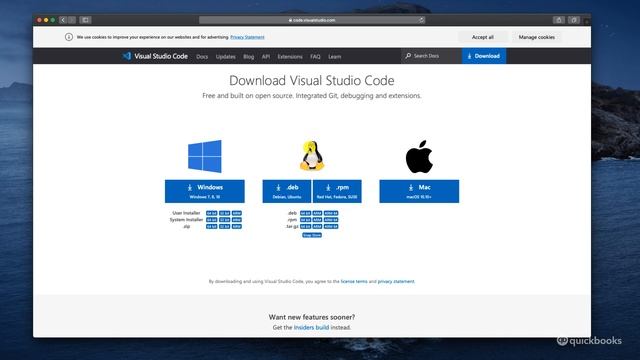Select Windows .zip 64 bit

(211, 226)
